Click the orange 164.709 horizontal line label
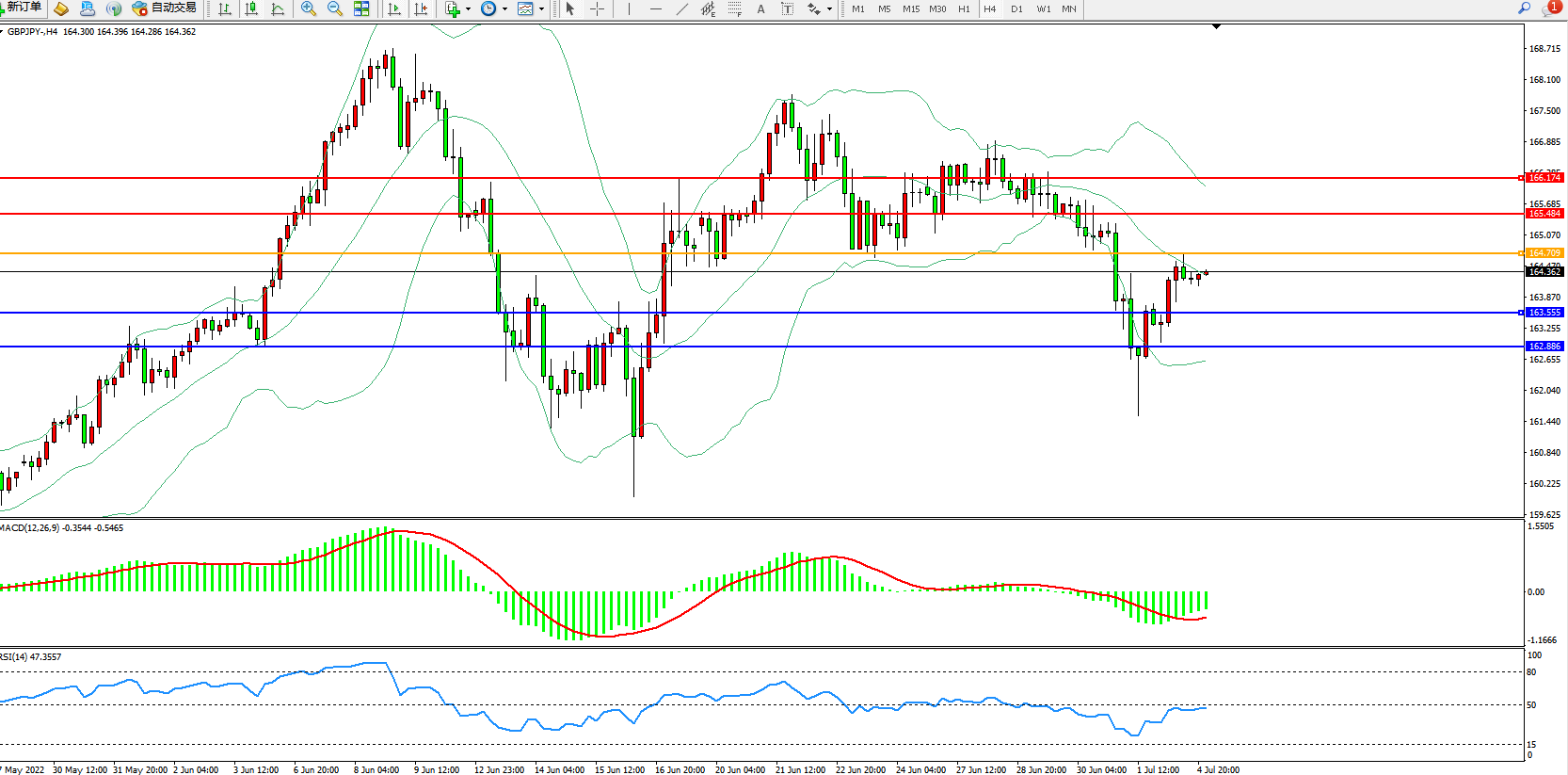Image resolution: width=1568 pixels, height=775 pixels. 1544,253
